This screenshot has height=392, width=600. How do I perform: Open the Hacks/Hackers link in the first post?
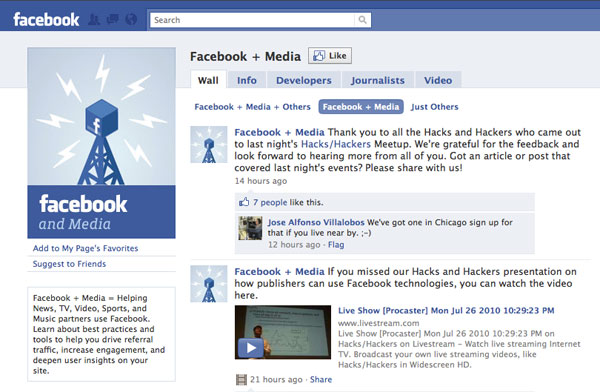pyautogui.click(x=336, y=144)
